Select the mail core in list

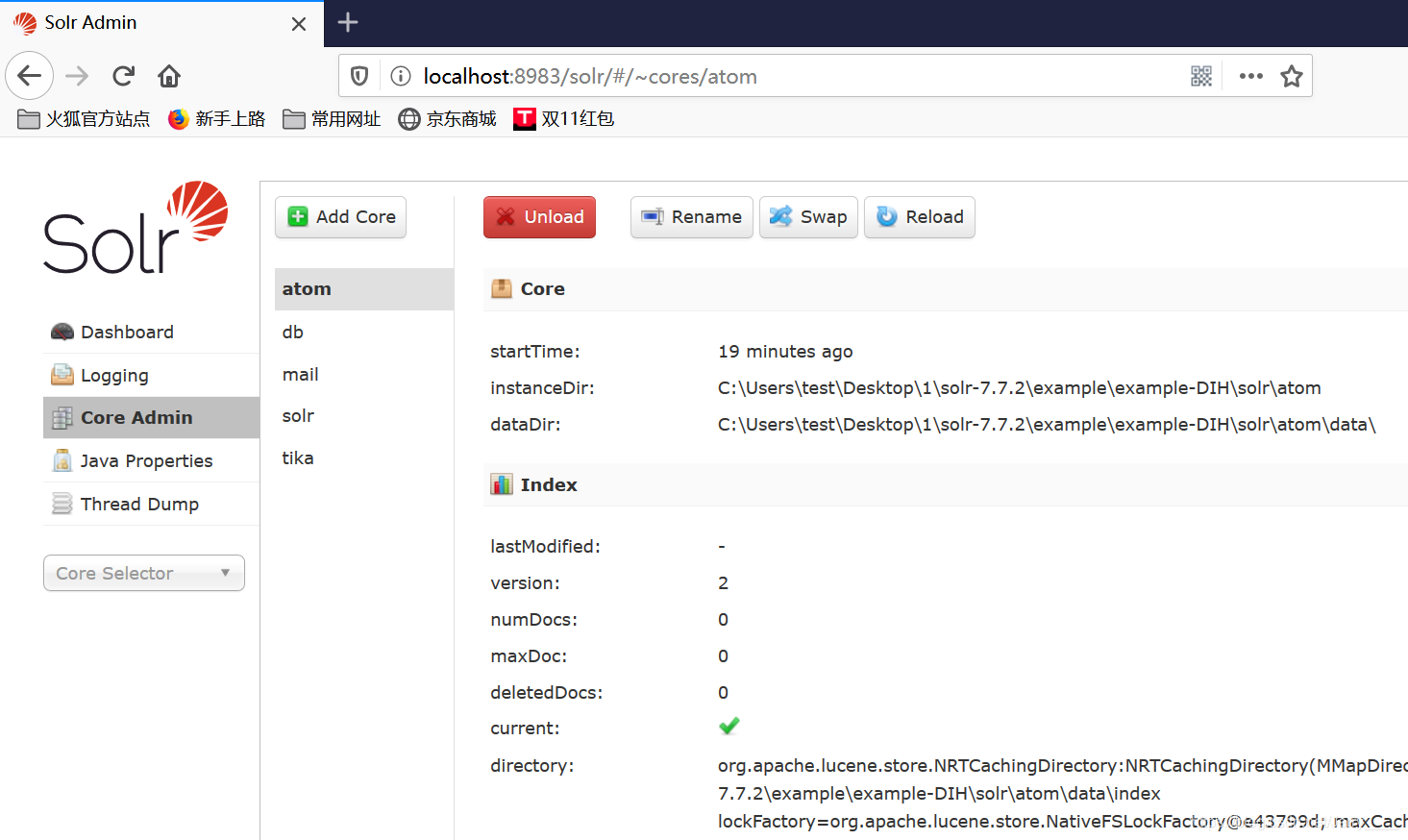(x=364, y=374)
